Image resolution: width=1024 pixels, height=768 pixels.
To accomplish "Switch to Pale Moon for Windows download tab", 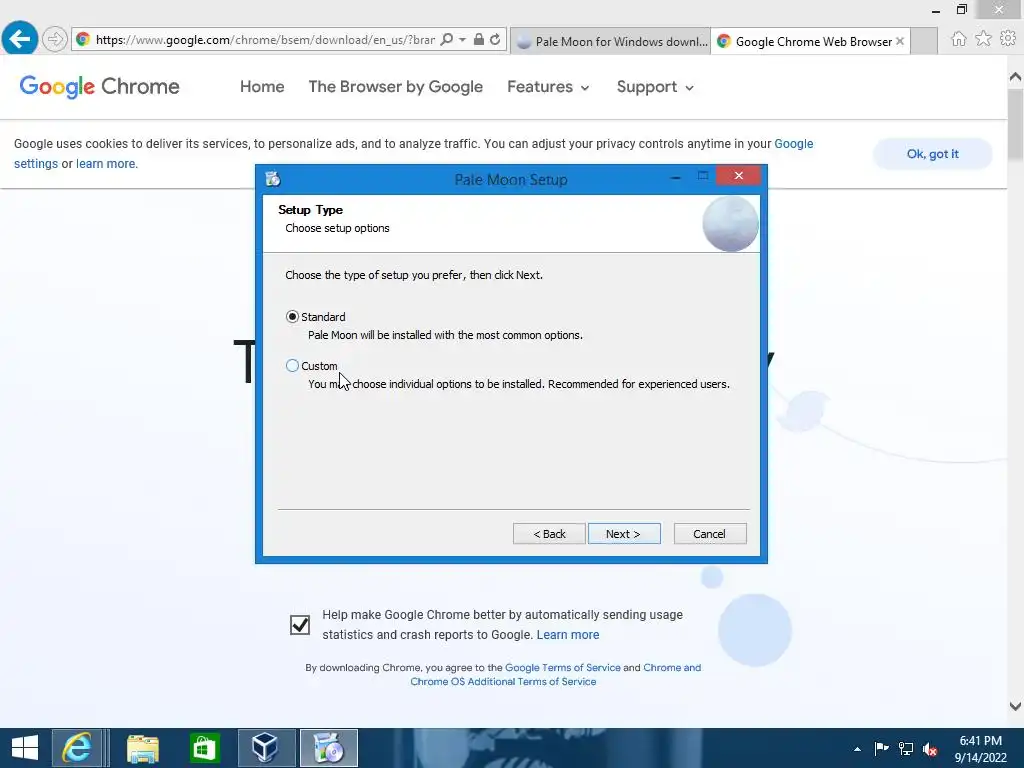I will point(610,41).
